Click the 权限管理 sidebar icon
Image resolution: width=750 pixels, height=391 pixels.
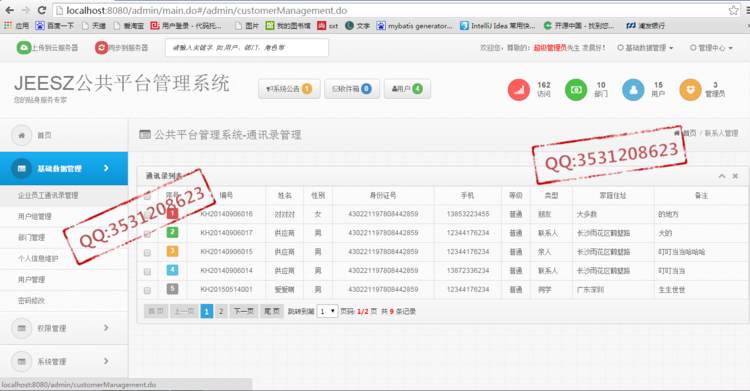point(22,328)
